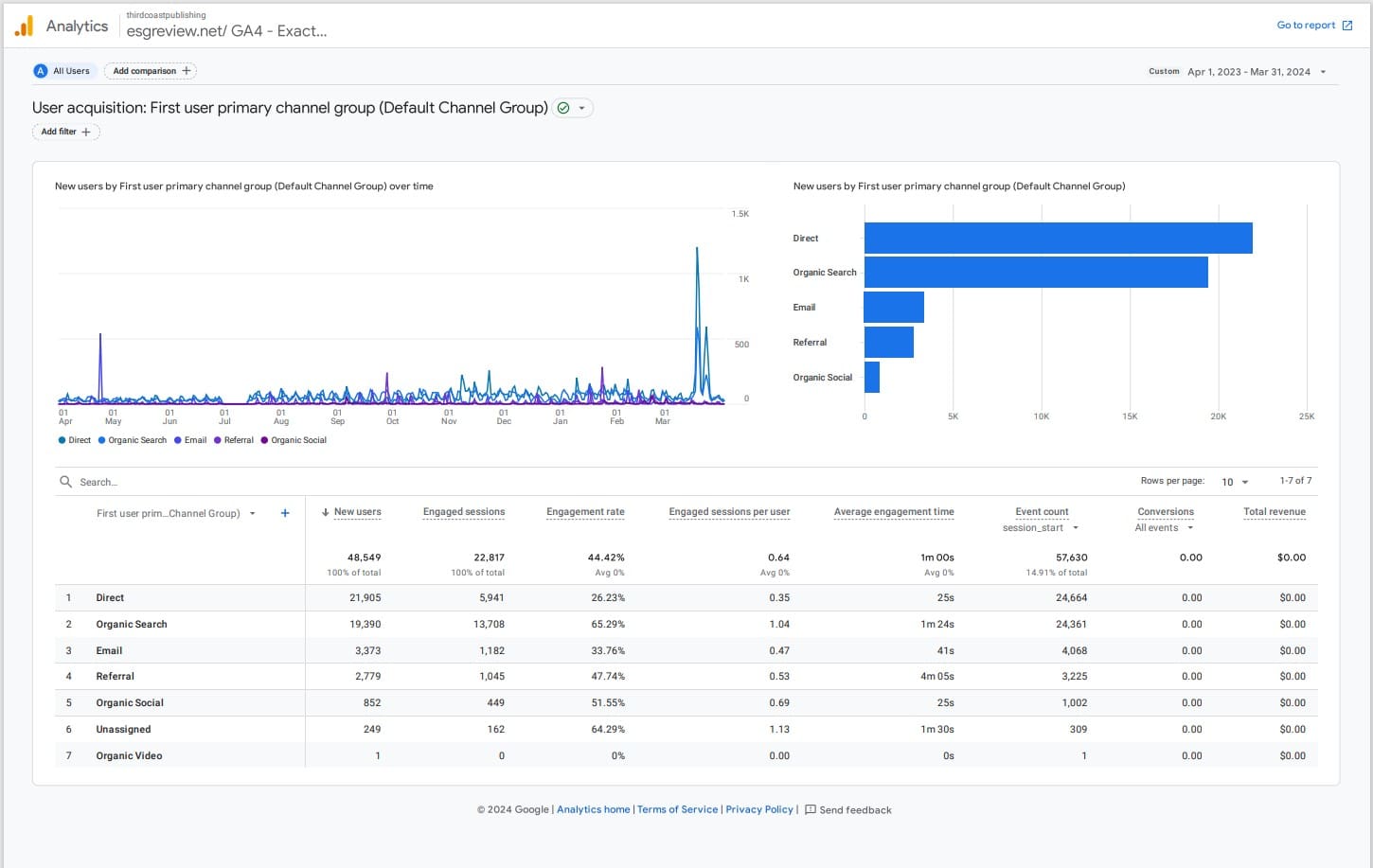Open the date range dropdown arrow
1373x868 pixels.
(x=1323, y=72)
